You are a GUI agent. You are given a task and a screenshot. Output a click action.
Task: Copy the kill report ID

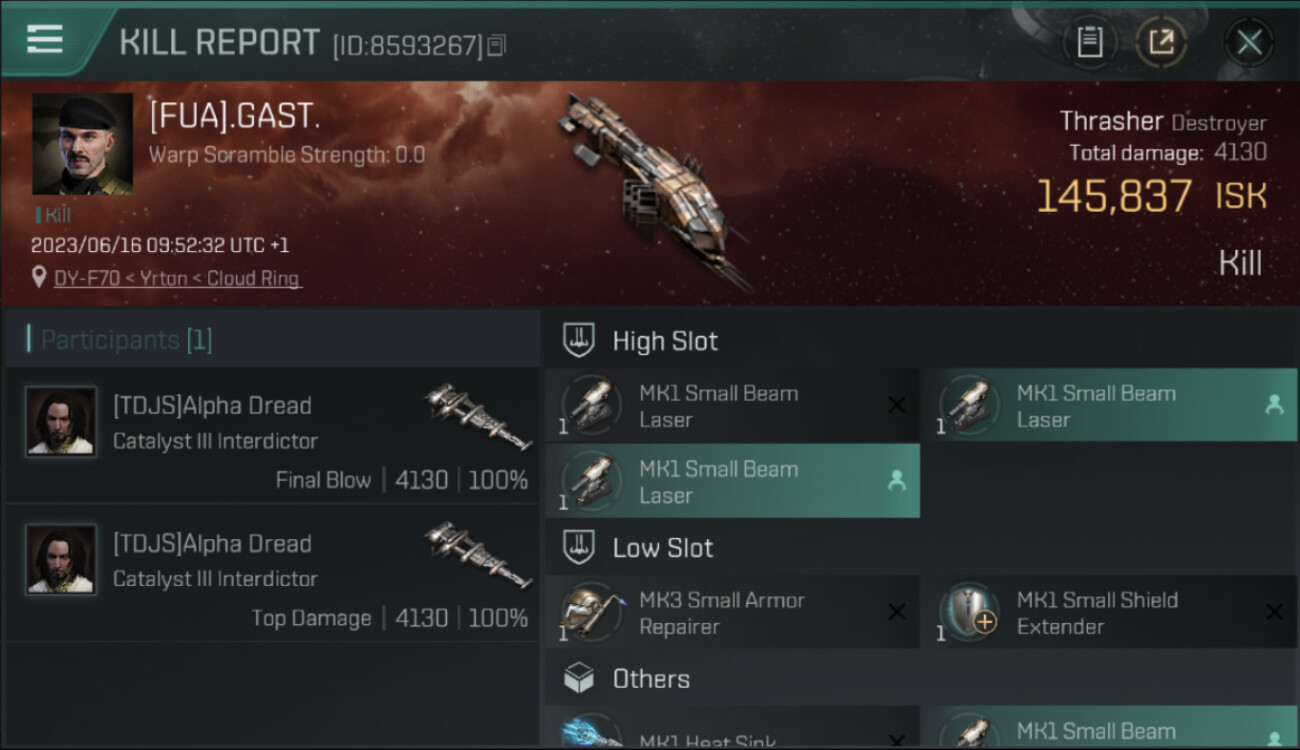pos(497,45)
